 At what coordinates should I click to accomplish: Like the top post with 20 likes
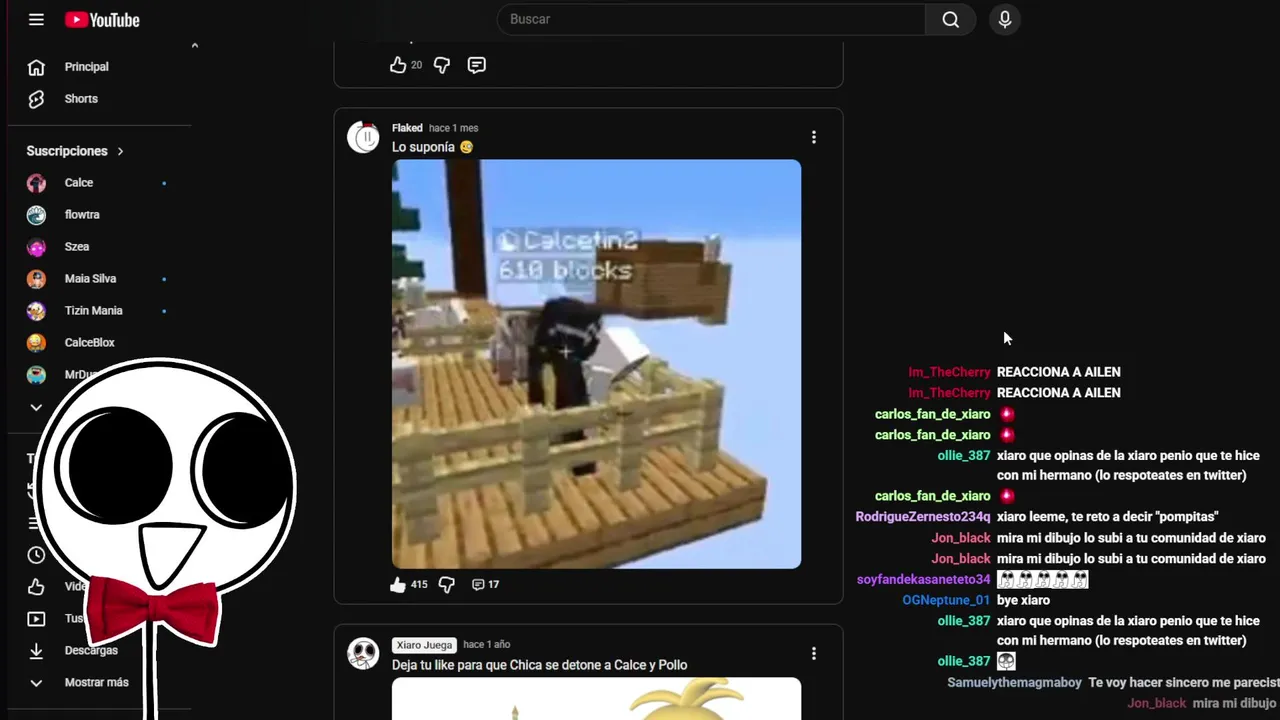398,65
